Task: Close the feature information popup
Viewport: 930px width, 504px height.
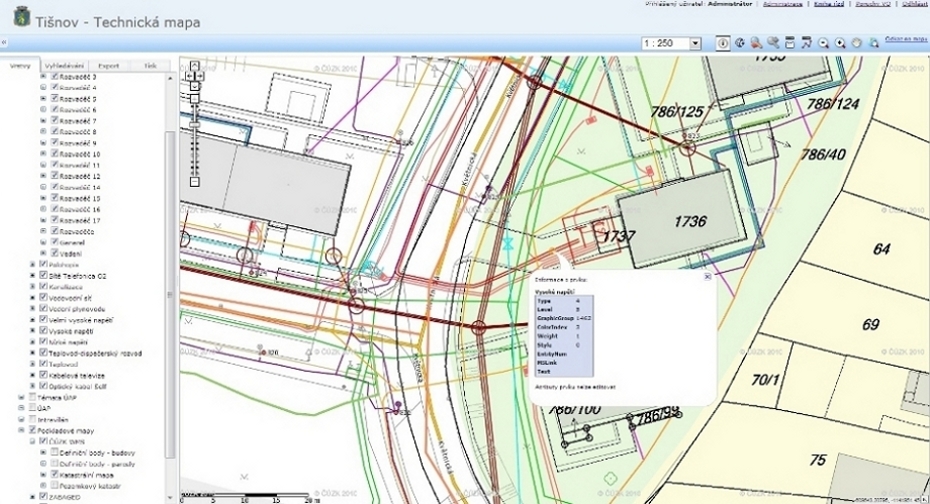Action: 707,277
